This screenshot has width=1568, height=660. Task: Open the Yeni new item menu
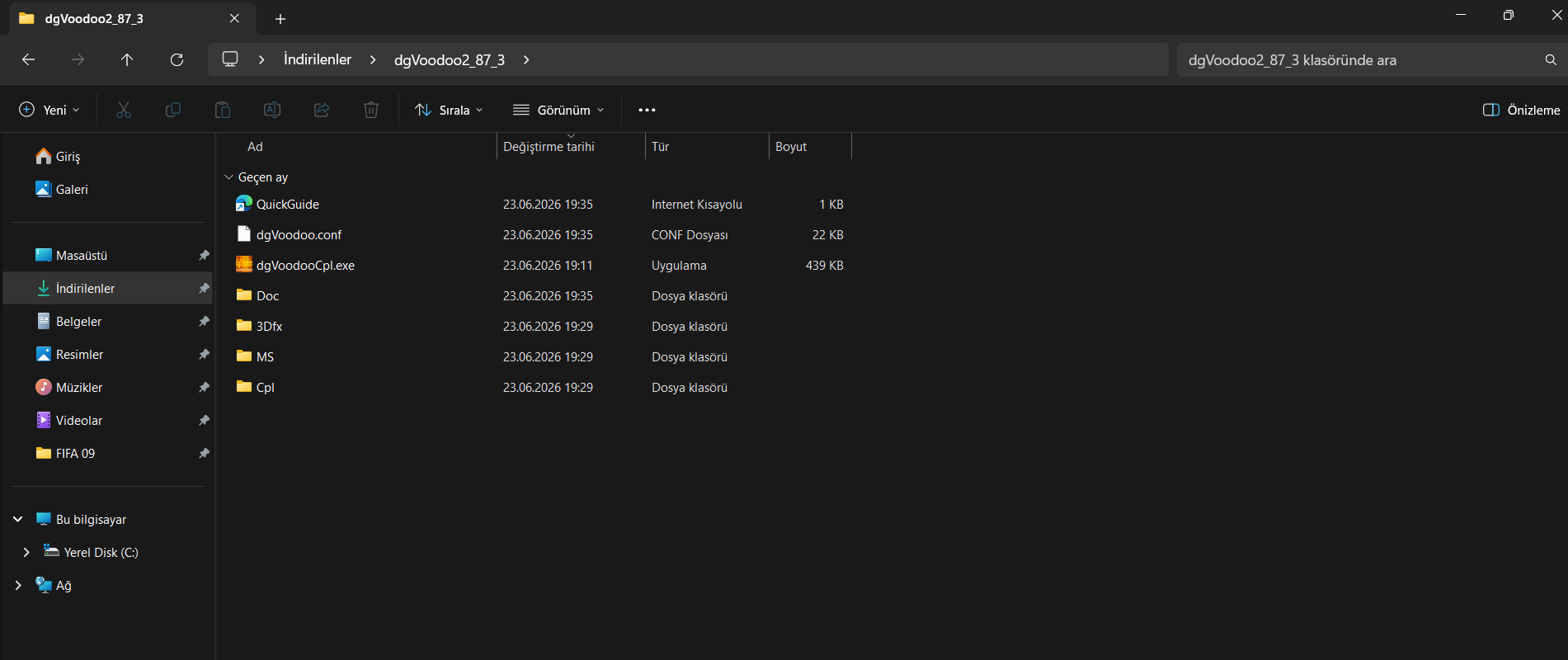point(49,110)
